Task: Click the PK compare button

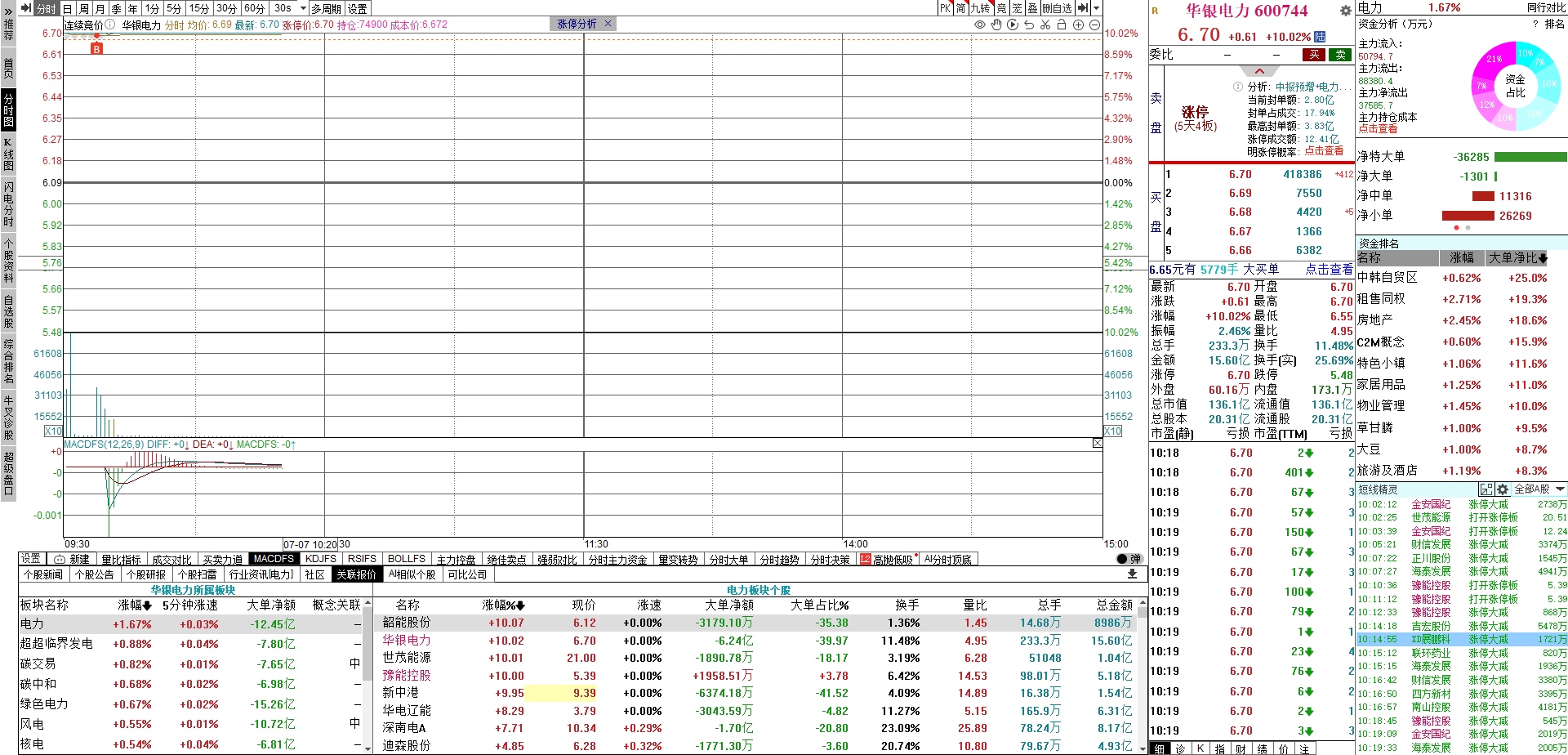Action: [x=945, y=8]
